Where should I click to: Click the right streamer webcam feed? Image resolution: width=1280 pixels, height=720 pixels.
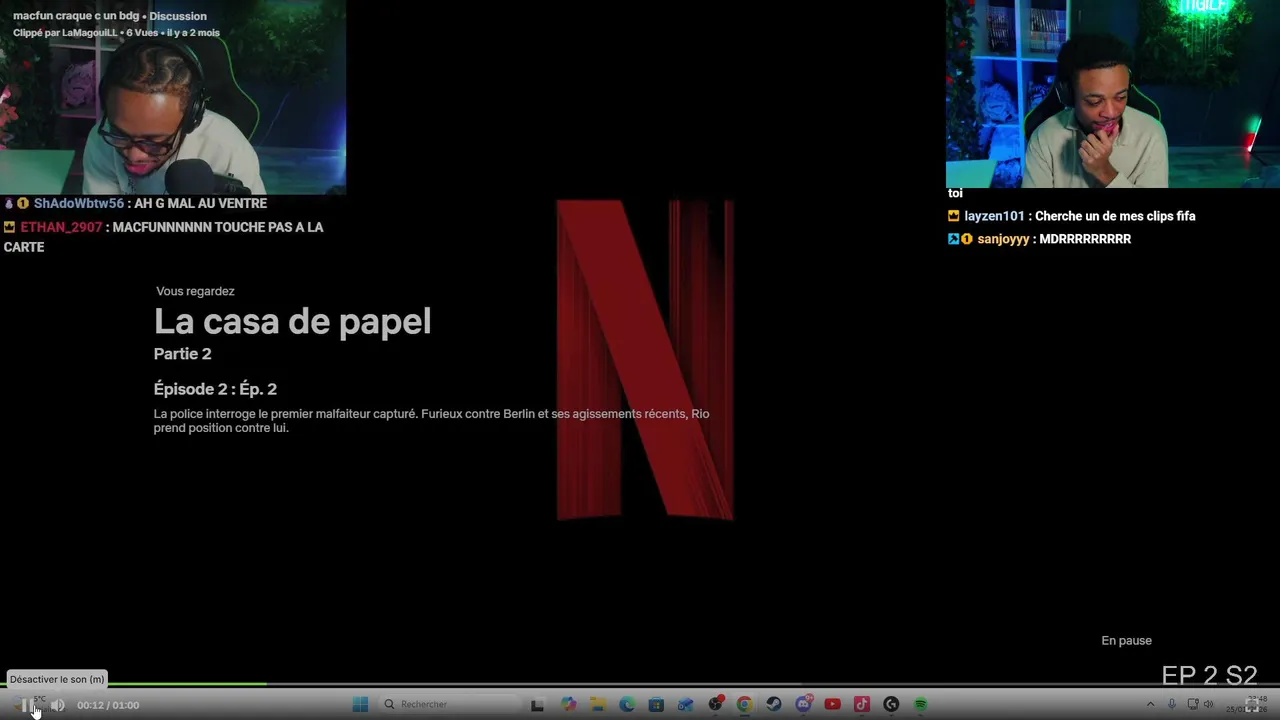pos(1113,94)
